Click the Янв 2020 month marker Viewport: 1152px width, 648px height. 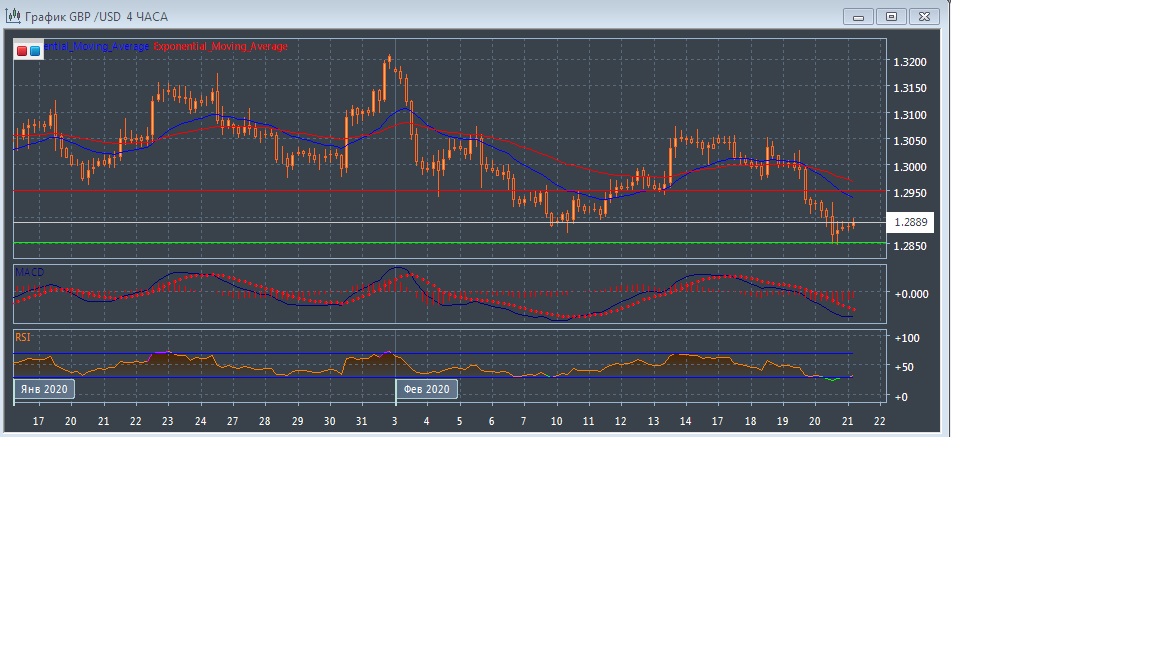click(x=44, y=389)
